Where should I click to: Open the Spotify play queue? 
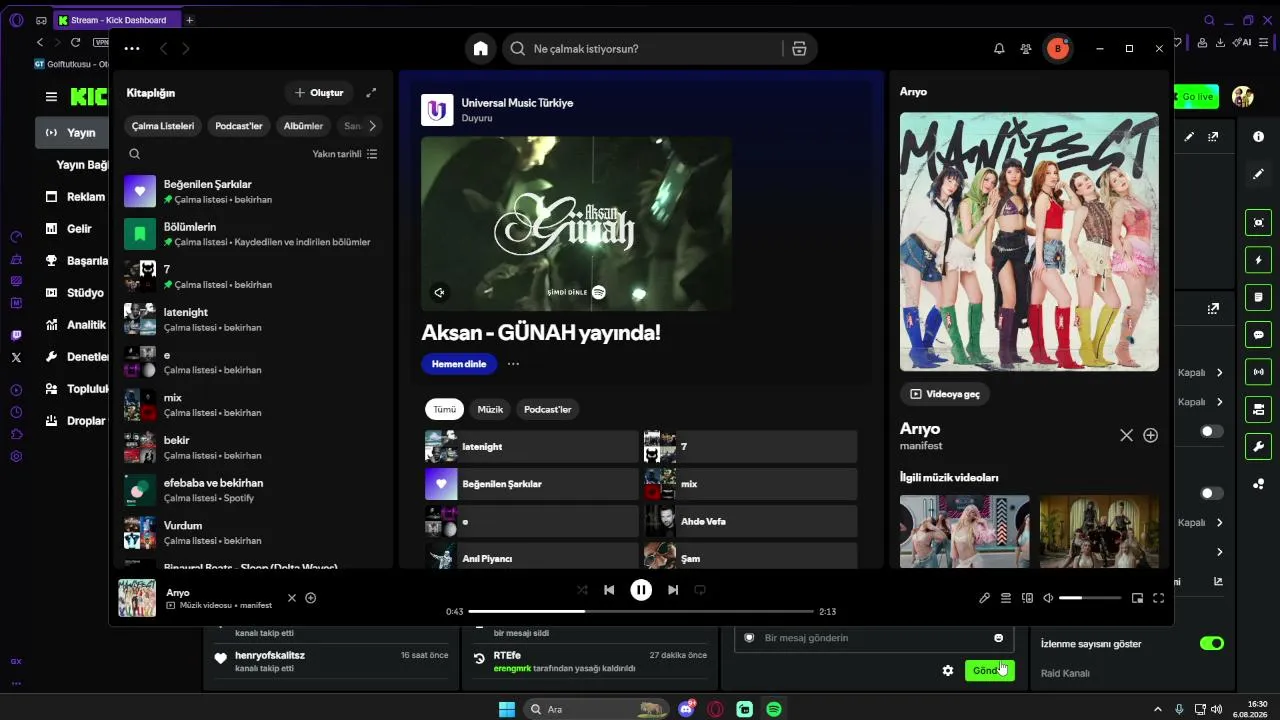tap(1006, 598)
